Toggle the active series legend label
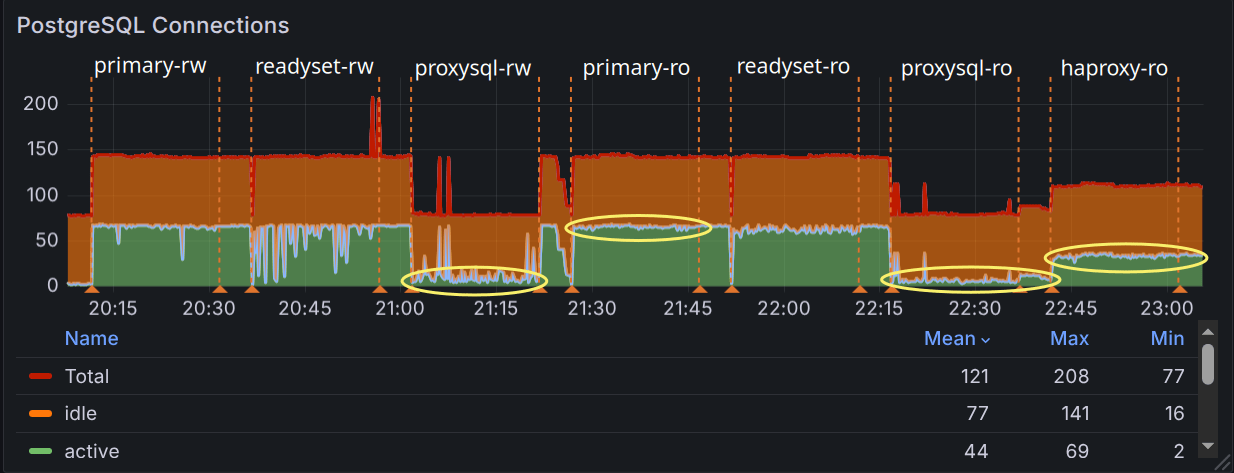The image size is (1234, 473). [x=92, y=451]
